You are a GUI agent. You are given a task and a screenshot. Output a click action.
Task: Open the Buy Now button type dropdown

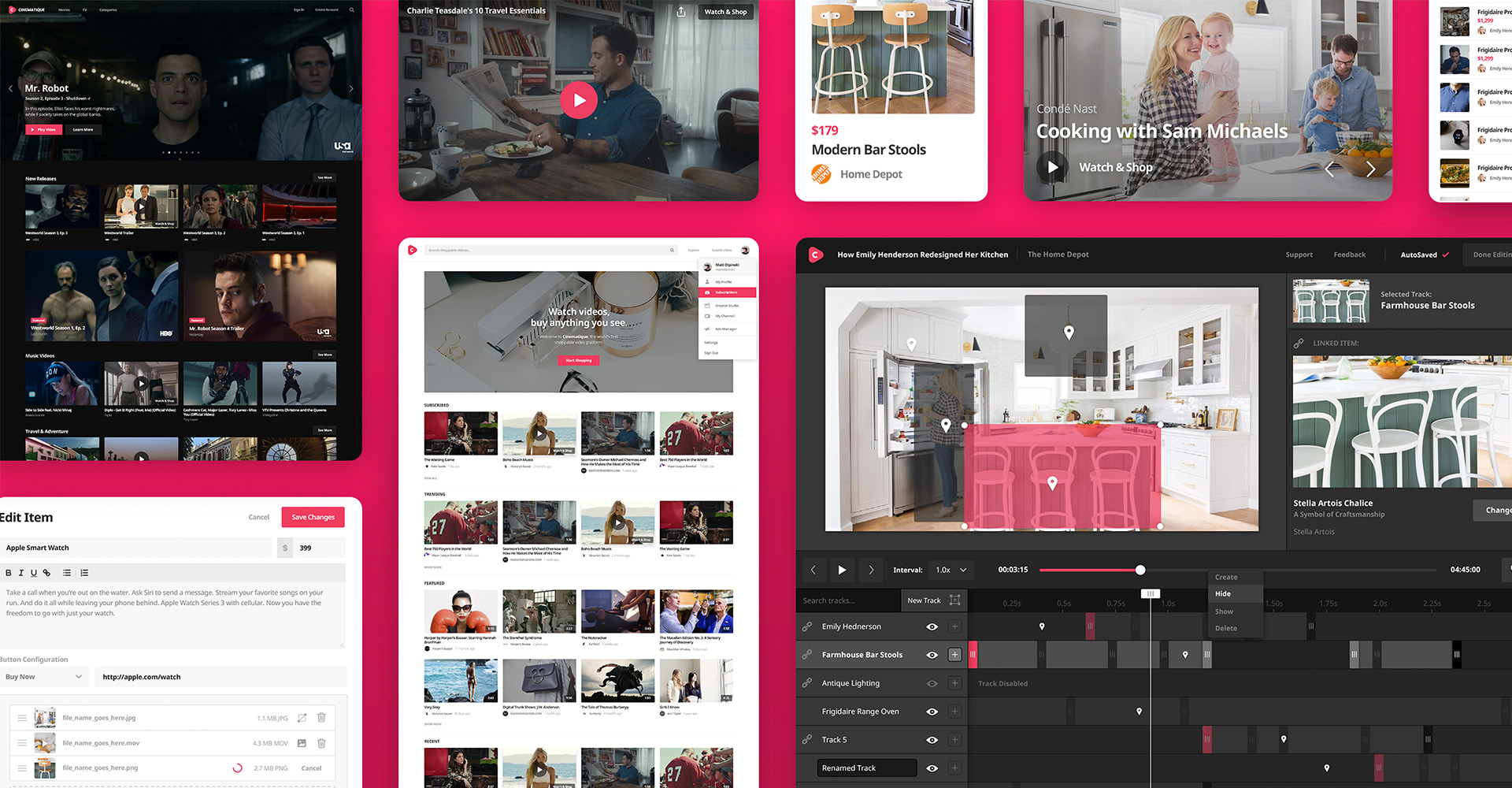(43, 677)
